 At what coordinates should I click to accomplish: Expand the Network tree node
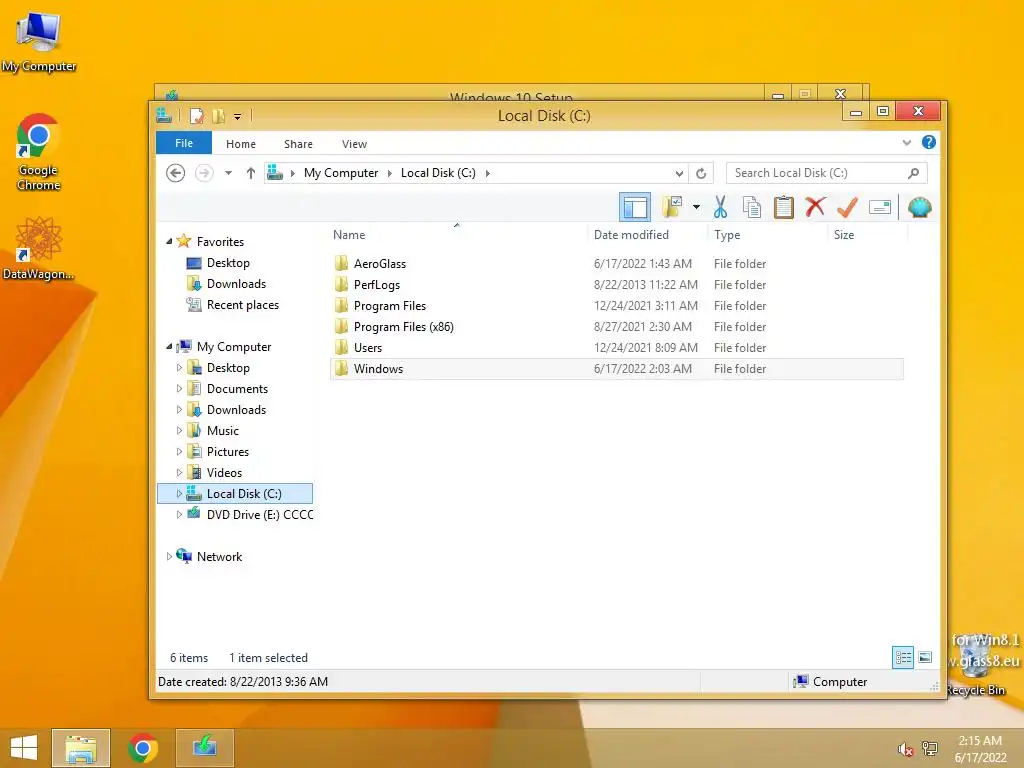pos(169,556)
